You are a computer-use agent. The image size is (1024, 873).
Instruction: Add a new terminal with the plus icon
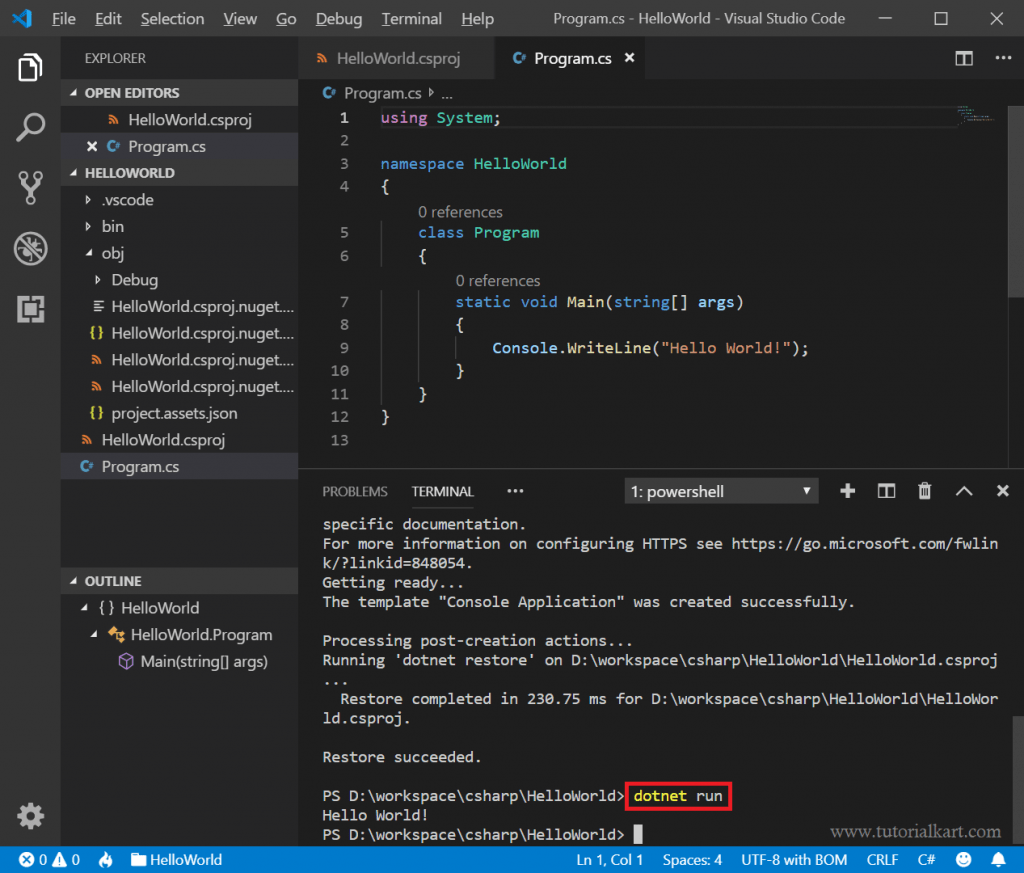[847, 491]
